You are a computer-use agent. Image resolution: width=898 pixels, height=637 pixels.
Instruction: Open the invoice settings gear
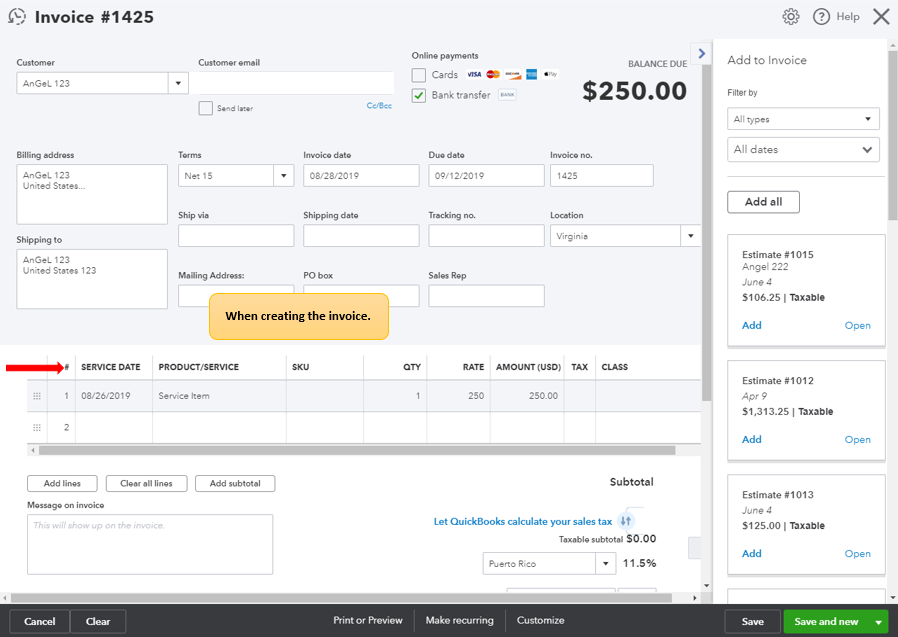[791, 17]
